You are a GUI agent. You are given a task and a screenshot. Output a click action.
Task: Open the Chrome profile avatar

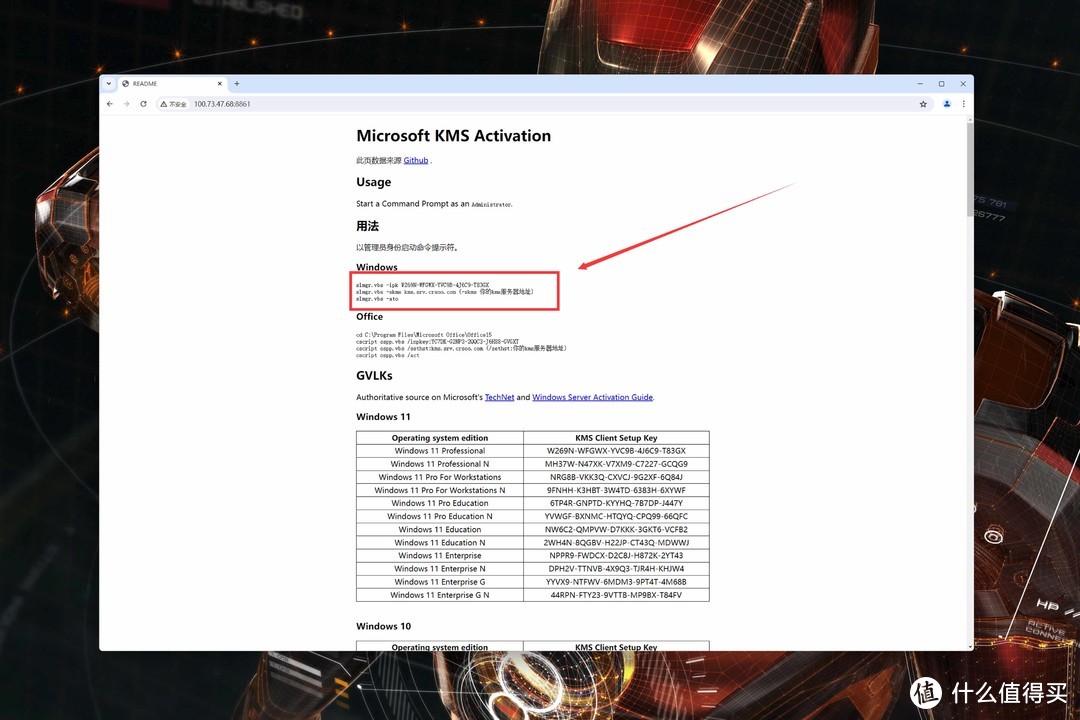(x=946, y=104)
